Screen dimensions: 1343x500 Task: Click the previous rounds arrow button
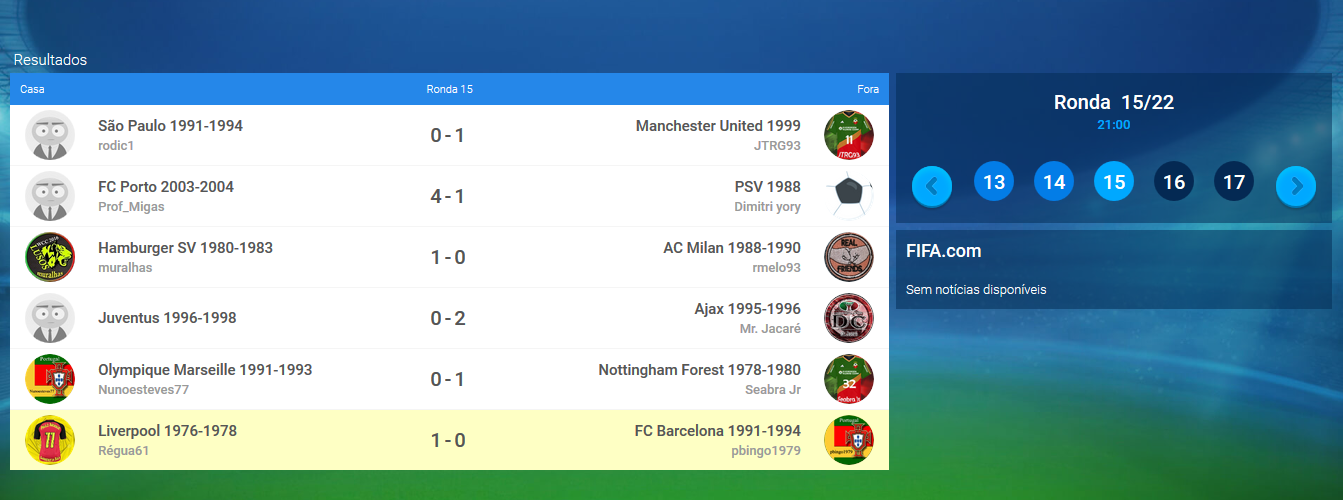click(932, 186)
